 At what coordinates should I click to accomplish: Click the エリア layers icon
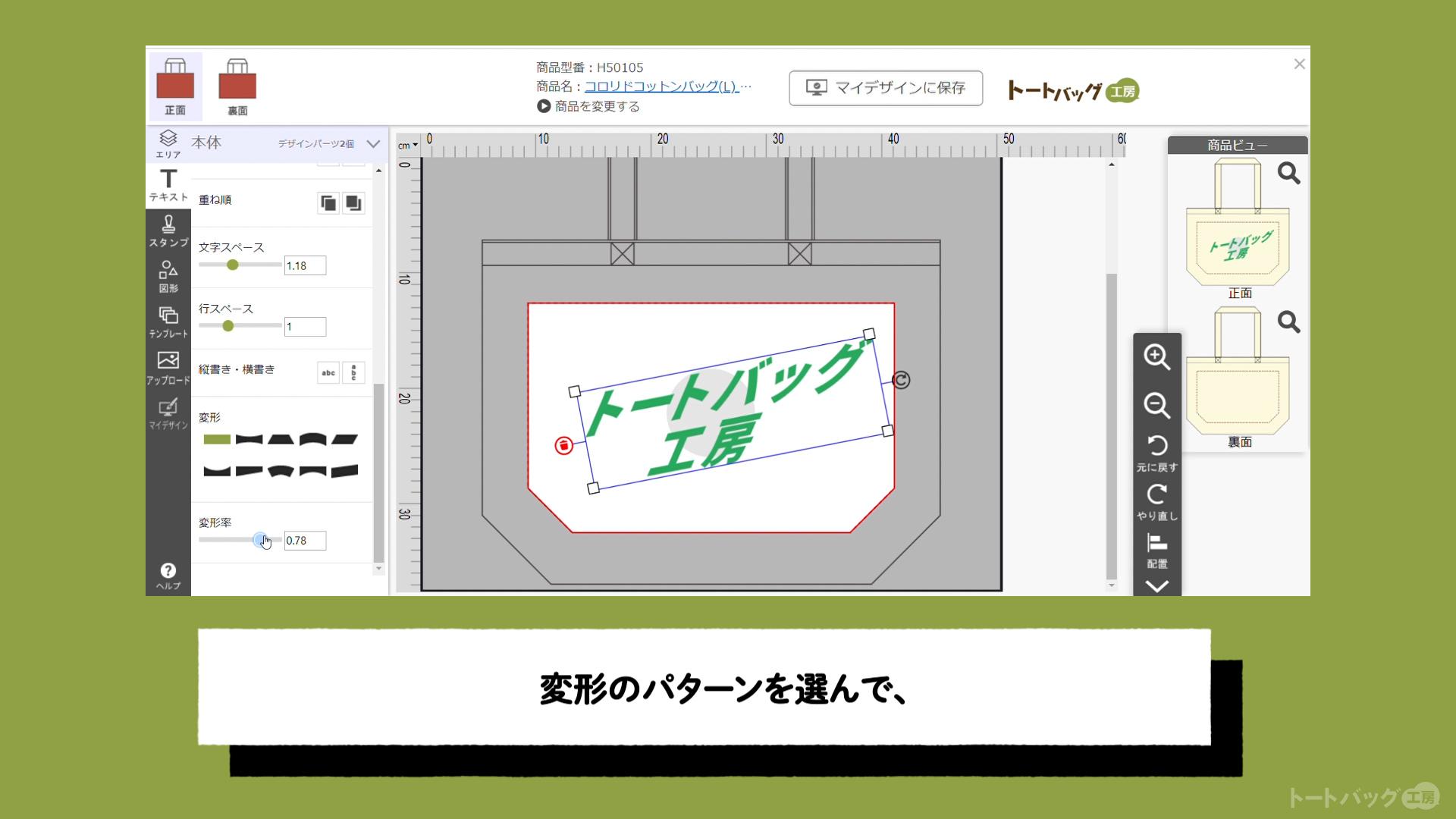[168, 143]
